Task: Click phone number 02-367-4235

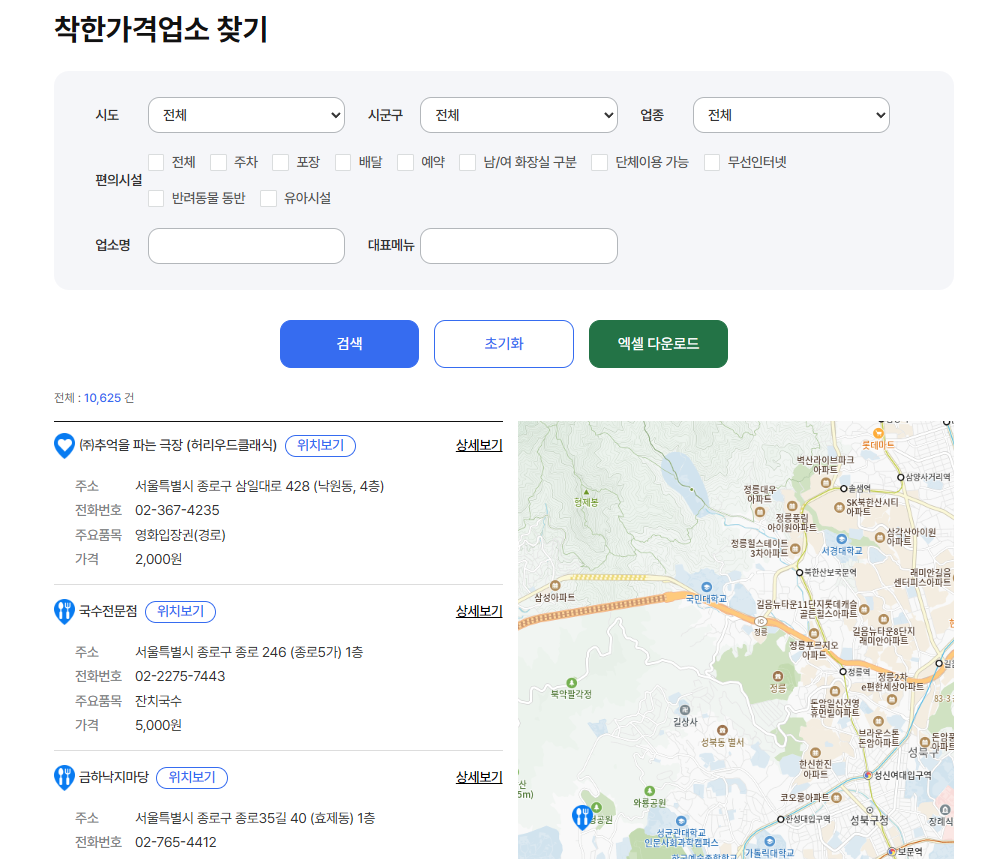Action: [177, 510]
